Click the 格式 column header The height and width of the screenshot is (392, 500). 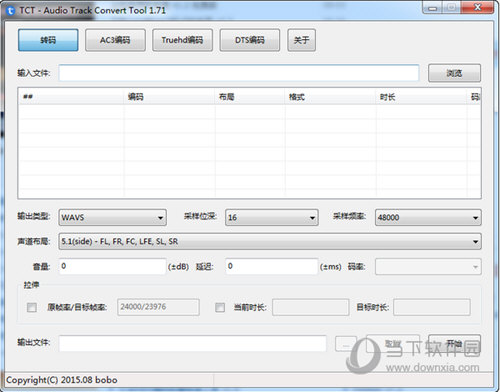(331, 97)
